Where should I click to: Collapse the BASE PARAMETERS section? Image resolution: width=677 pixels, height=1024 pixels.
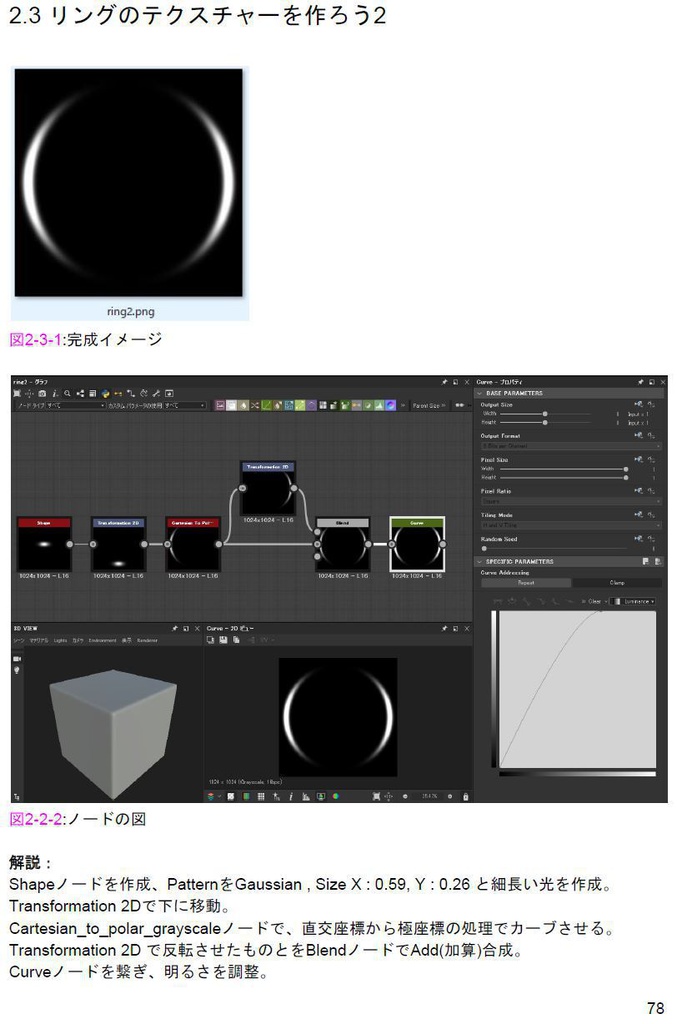point(479,393)
